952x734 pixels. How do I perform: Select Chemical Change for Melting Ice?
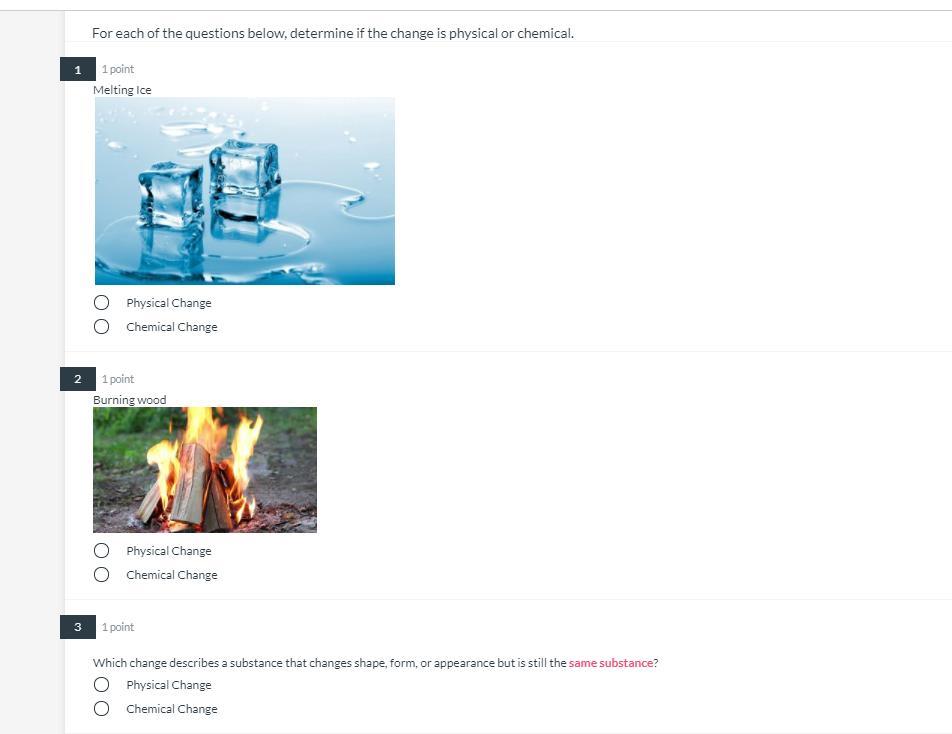[101, 327]
